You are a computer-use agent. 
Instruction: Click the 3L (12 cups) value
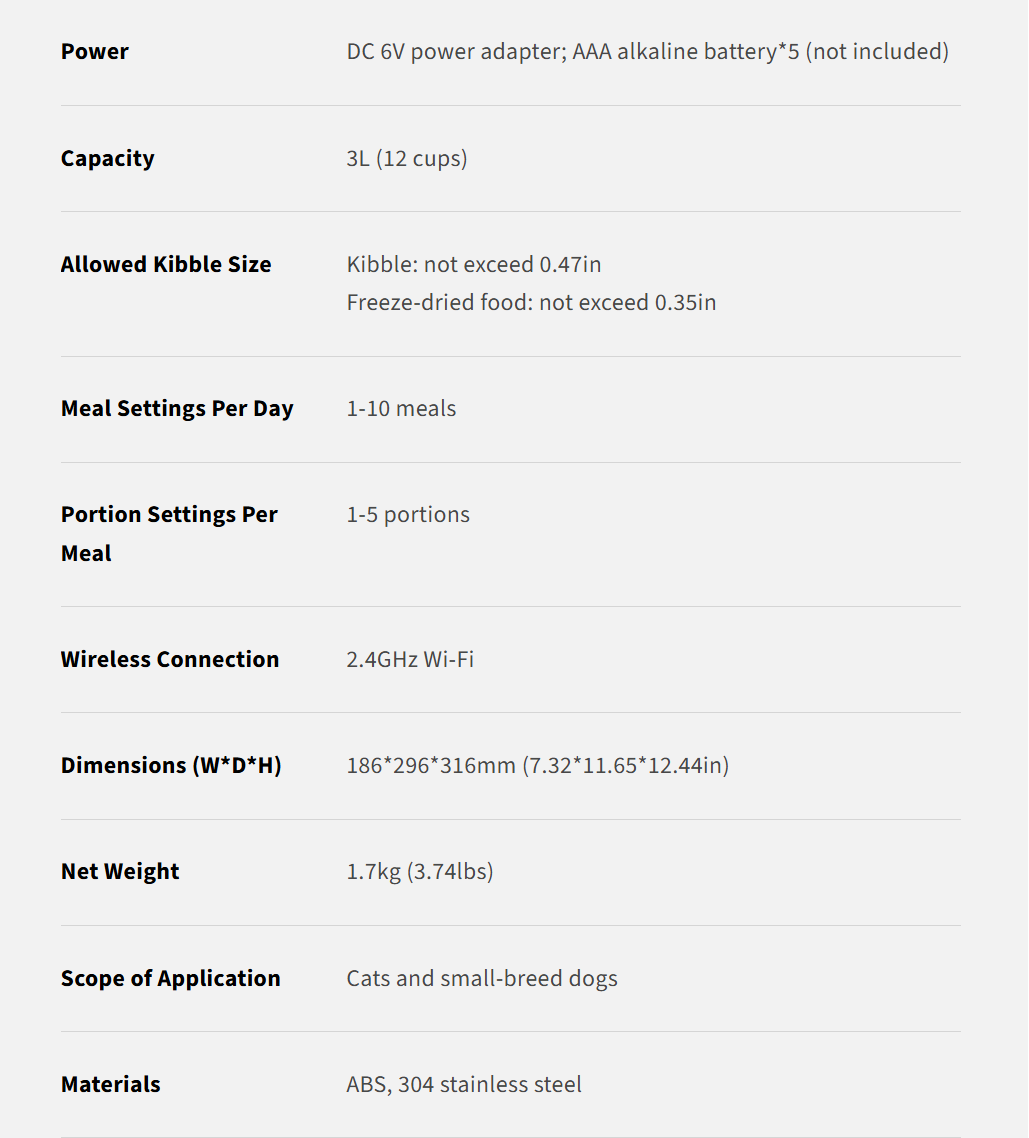407,159
